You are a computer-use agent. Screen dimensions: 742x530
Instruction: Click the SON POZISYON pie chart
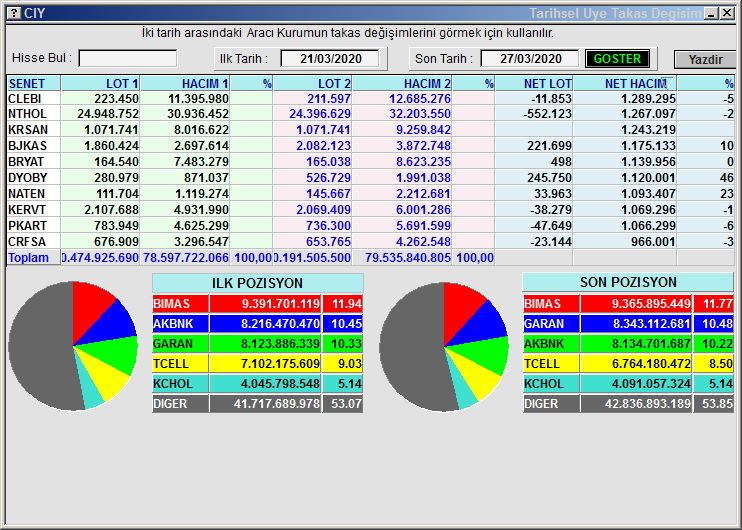[x=444, y=347]
